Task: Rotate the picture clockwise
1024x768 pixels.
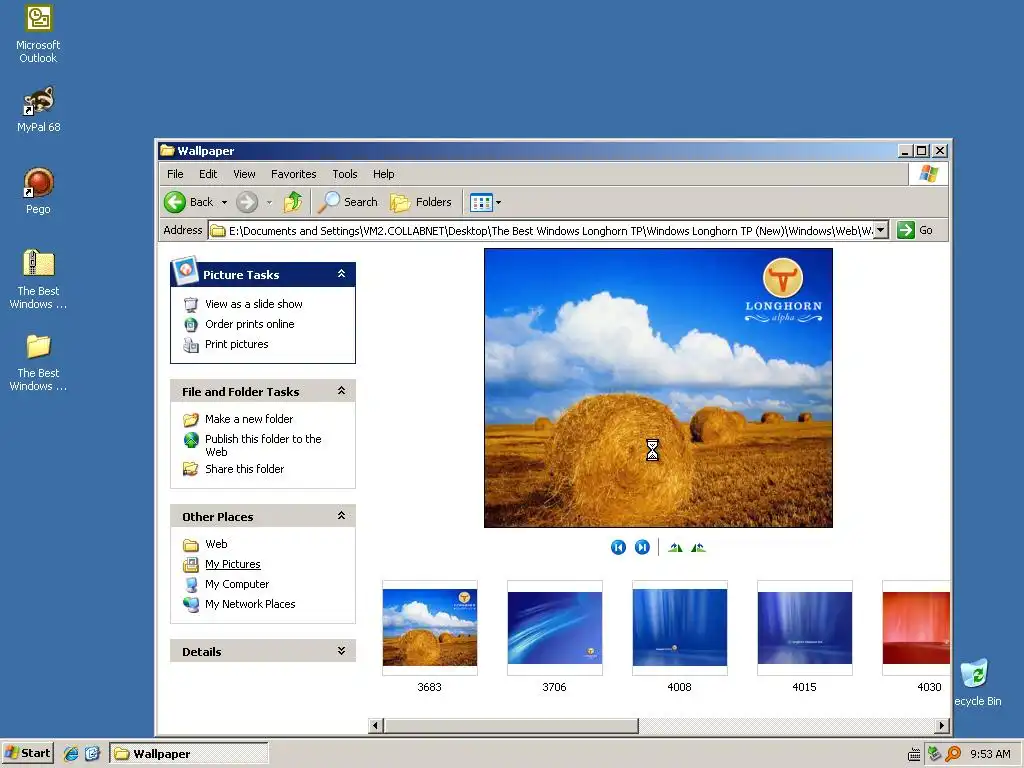Action: 675,547
